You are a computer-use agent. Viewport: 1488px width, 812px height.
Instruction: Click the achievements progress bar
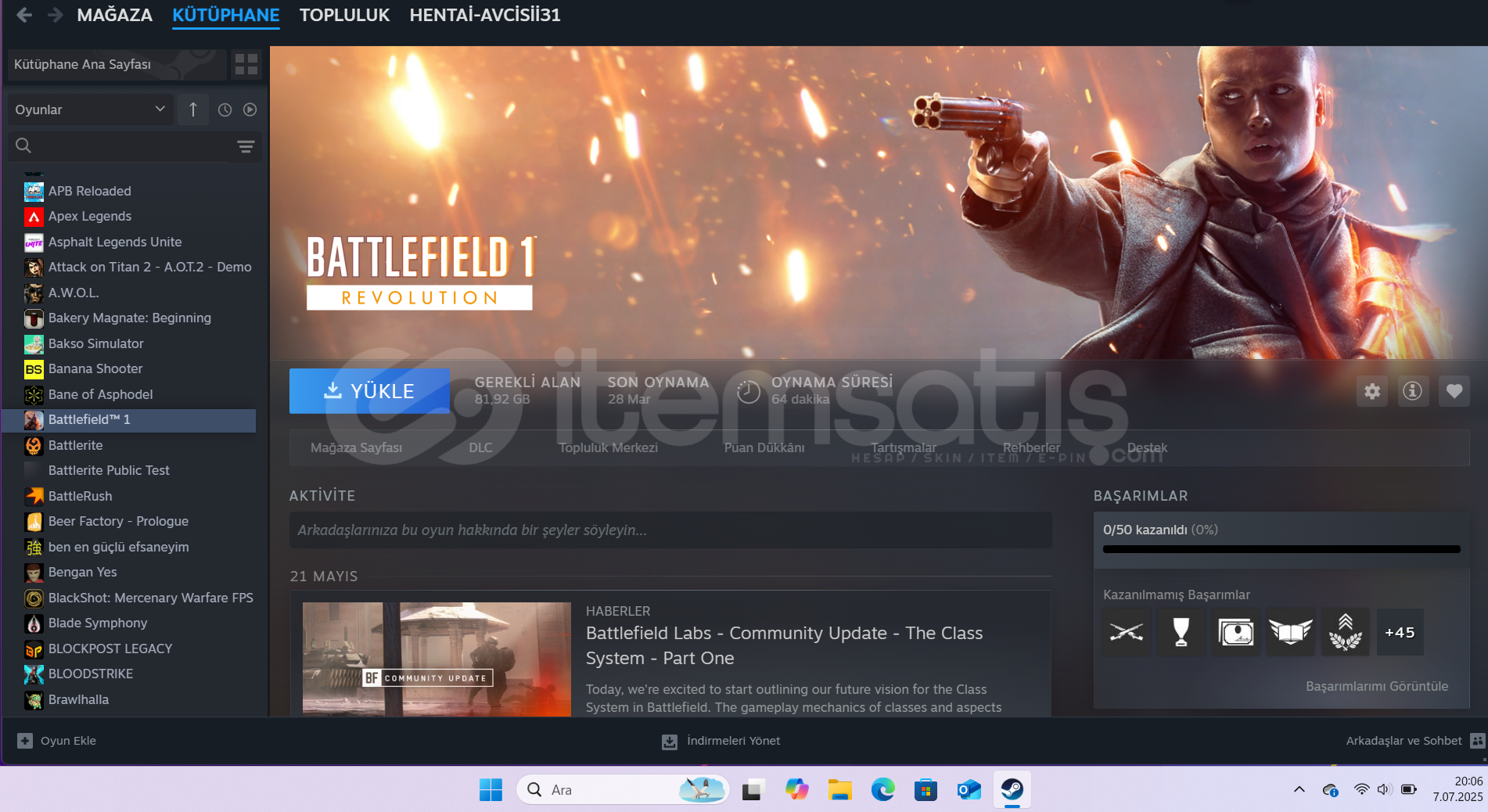point(1281,549)
